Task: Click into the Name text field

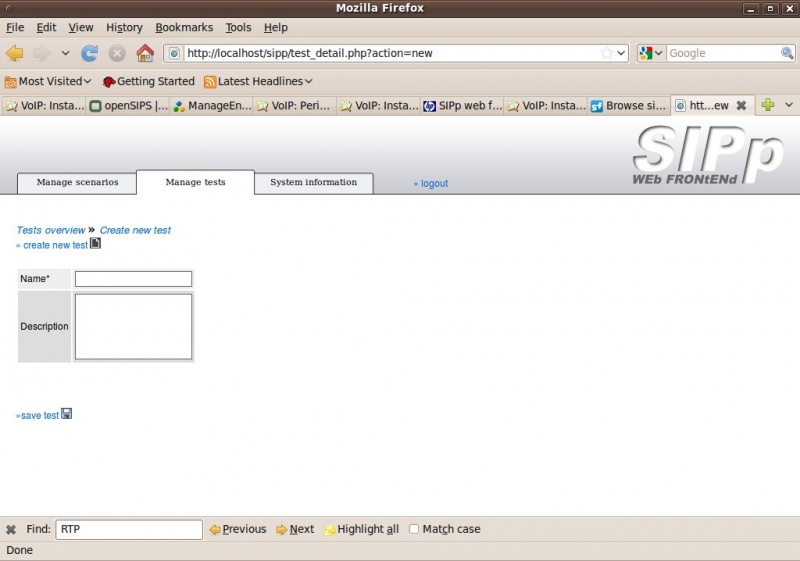Action: point(133,279)
